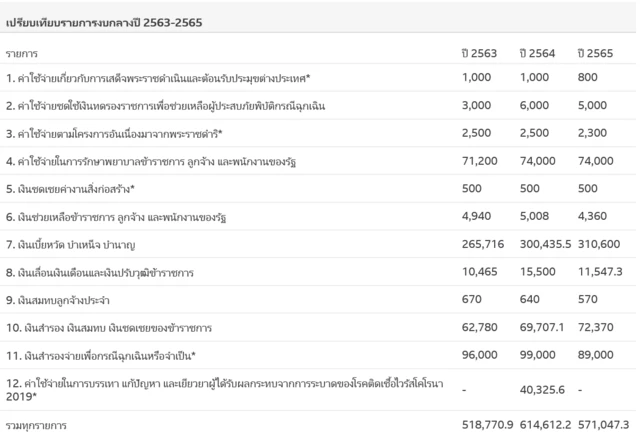Select the total value 614,612.2
Image resolution: width=640 pixels, height=436 pixels.
pyautogui.click(x=541, y=425)
